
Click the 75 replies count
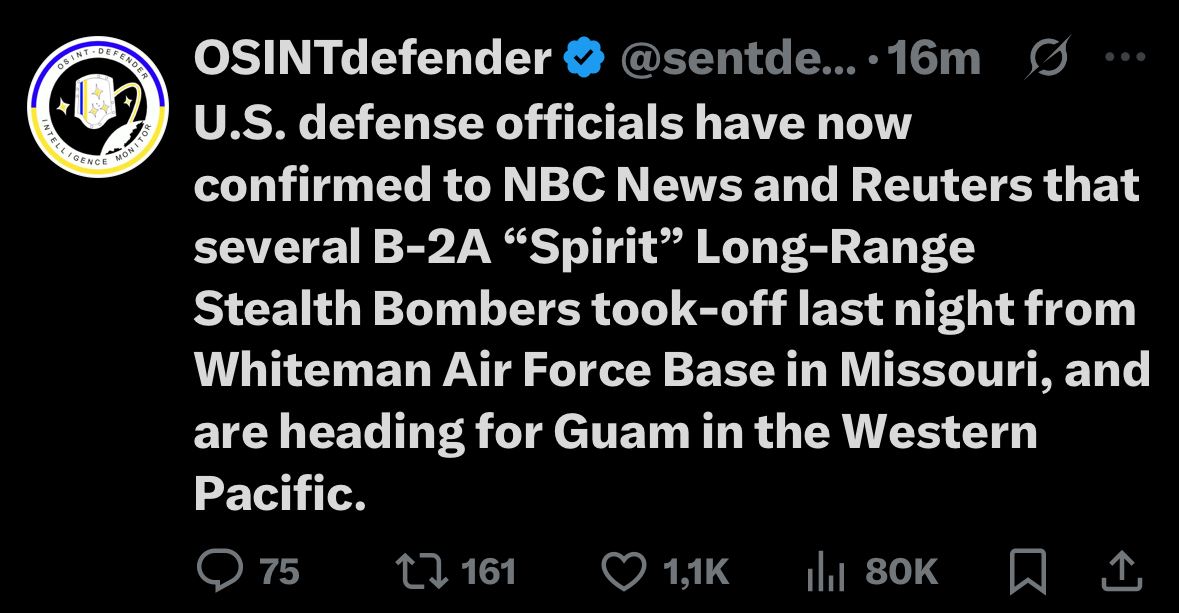[x=280, y=572]
